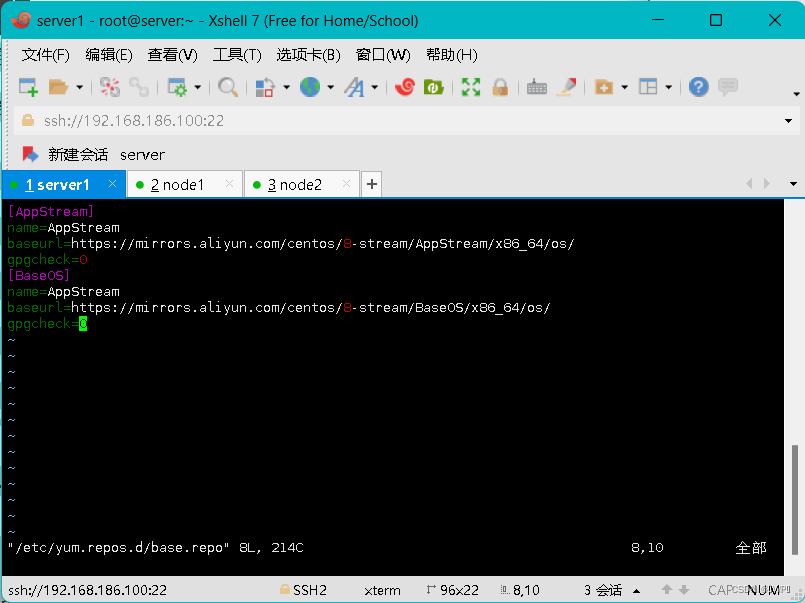Click the globe encoding icon

pyautogui.click(x=310, y=87)
